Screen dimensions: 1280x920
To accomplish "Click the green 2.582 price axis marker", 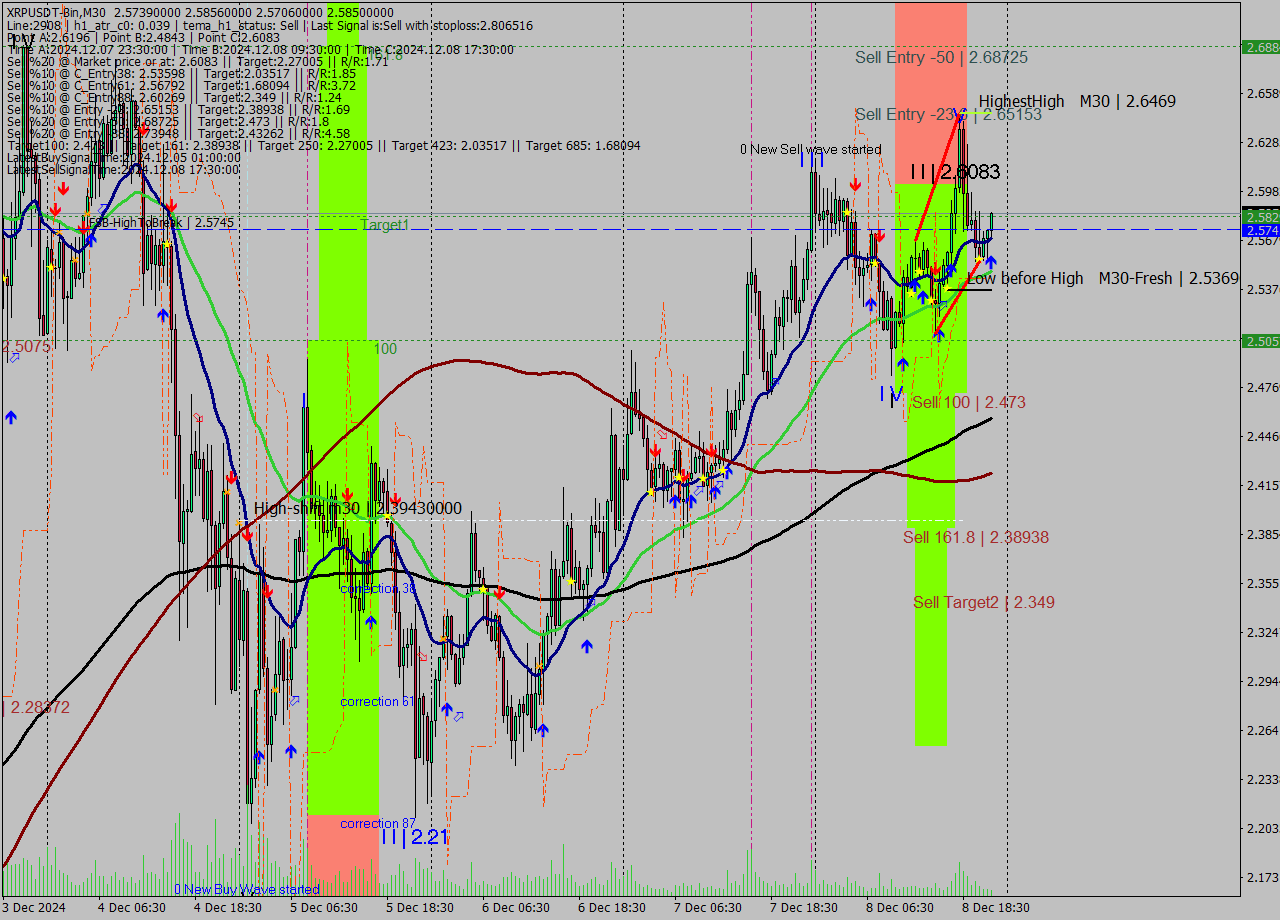I will click(x=1260, y=217).
